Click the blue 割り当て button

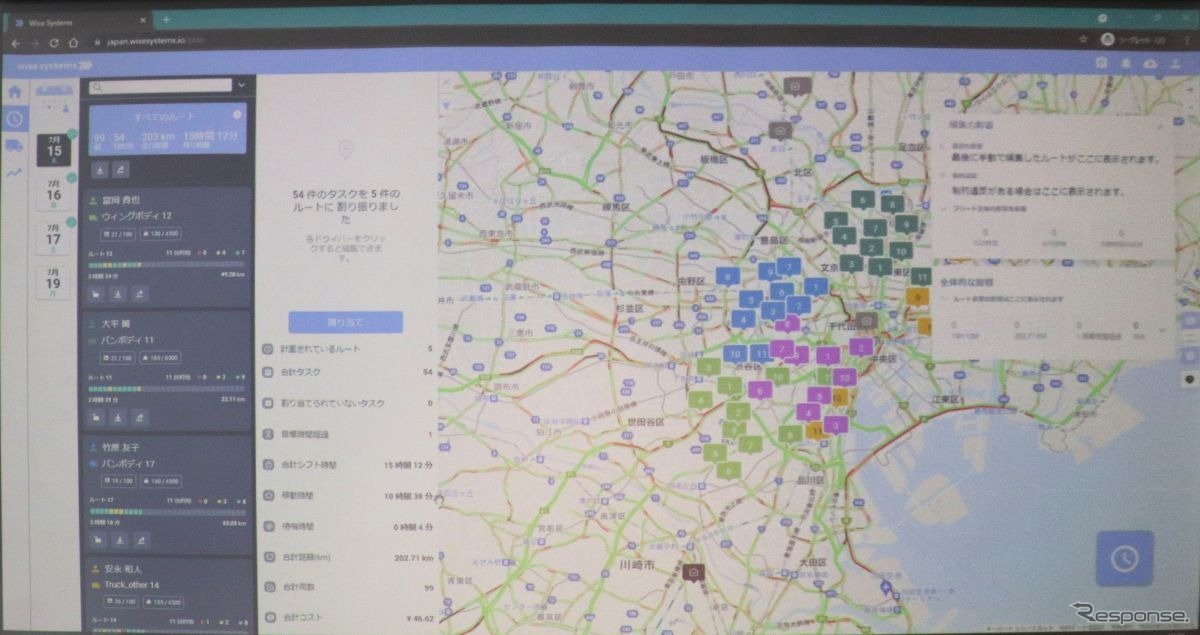tap(345, 322)
